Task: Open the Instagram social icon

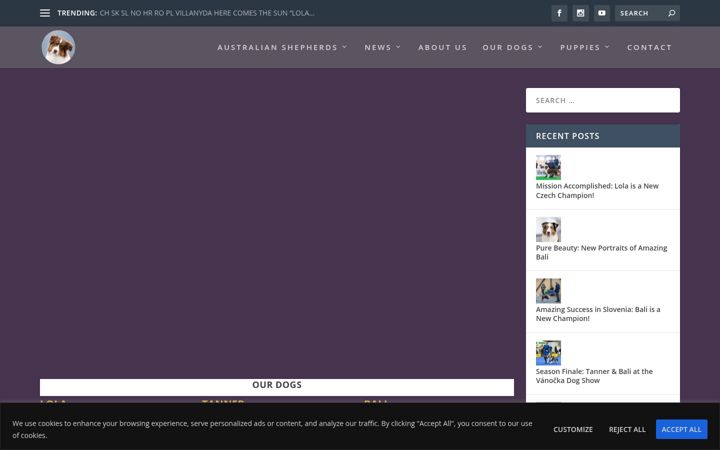Action: tap(580, 13)
